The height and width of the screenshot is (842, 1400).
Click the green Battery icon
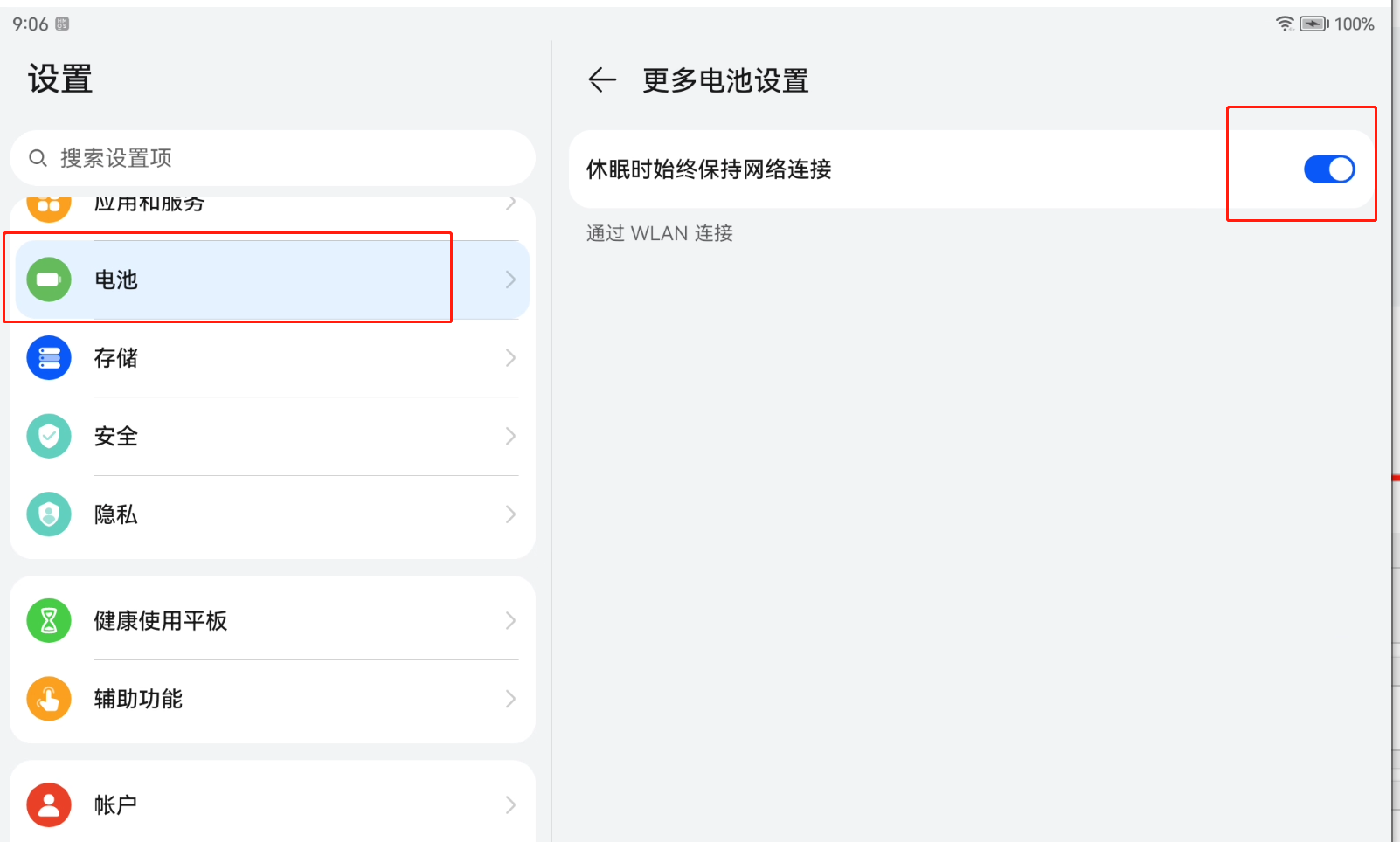pos(49,280)
